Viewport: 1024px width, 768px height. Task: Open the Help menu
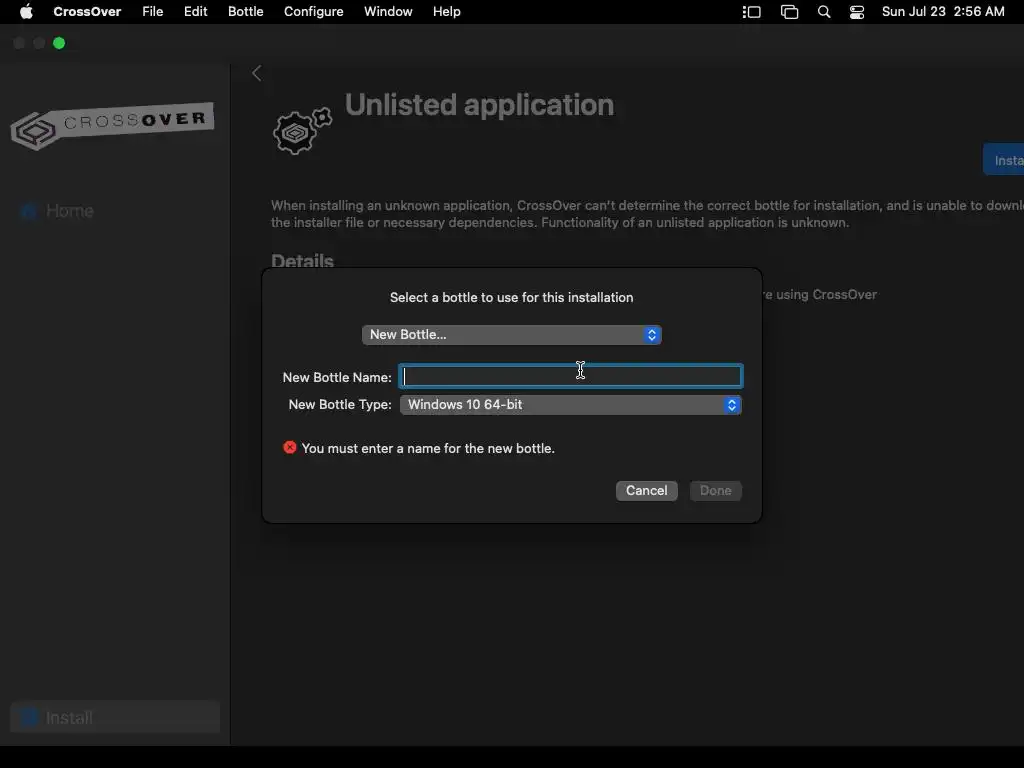point(447,12)
